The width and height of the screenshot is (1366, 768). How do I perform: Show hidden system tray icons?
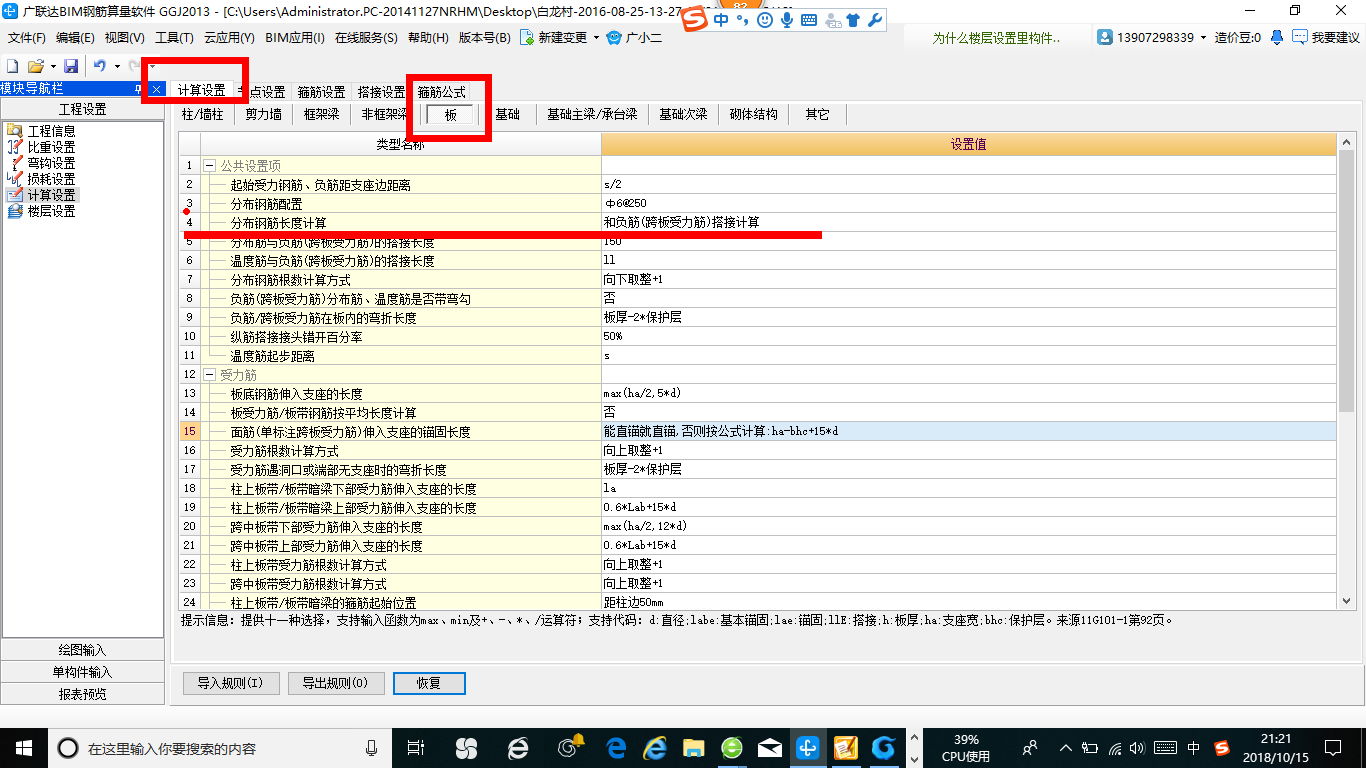[x=1067, y=747]
